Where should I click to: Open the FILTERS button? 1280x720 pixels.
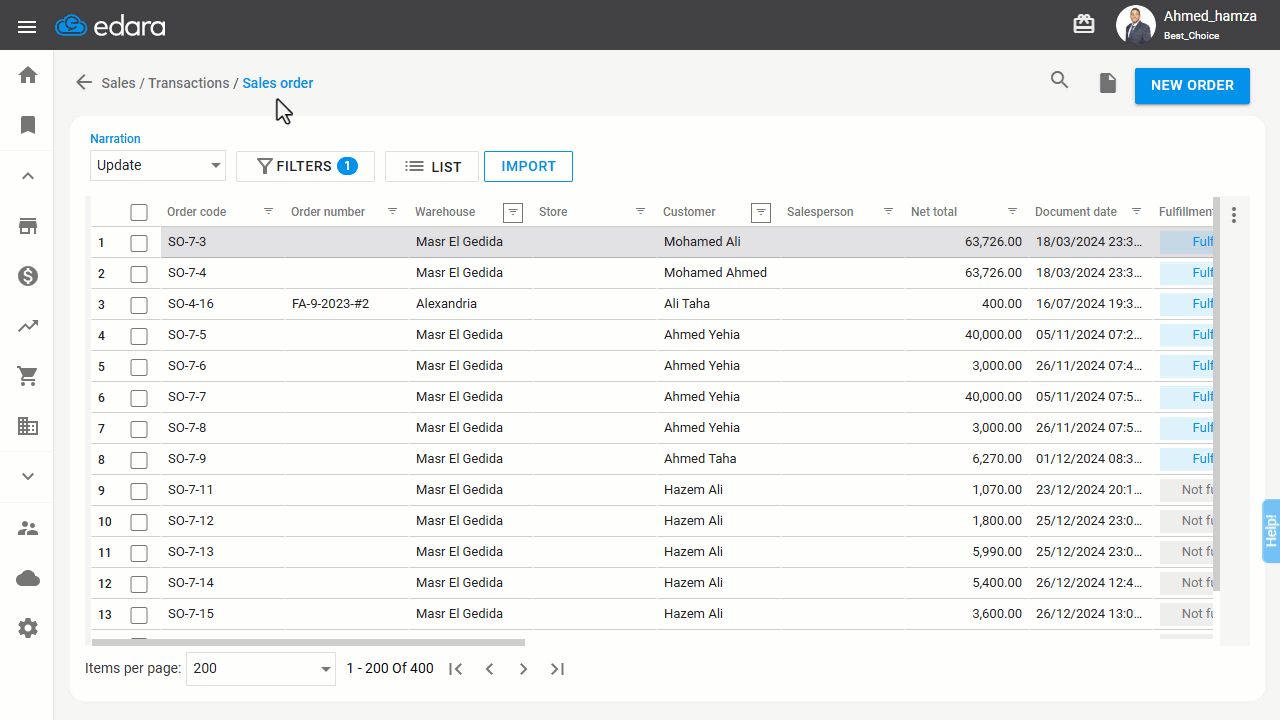coord(305,166)
